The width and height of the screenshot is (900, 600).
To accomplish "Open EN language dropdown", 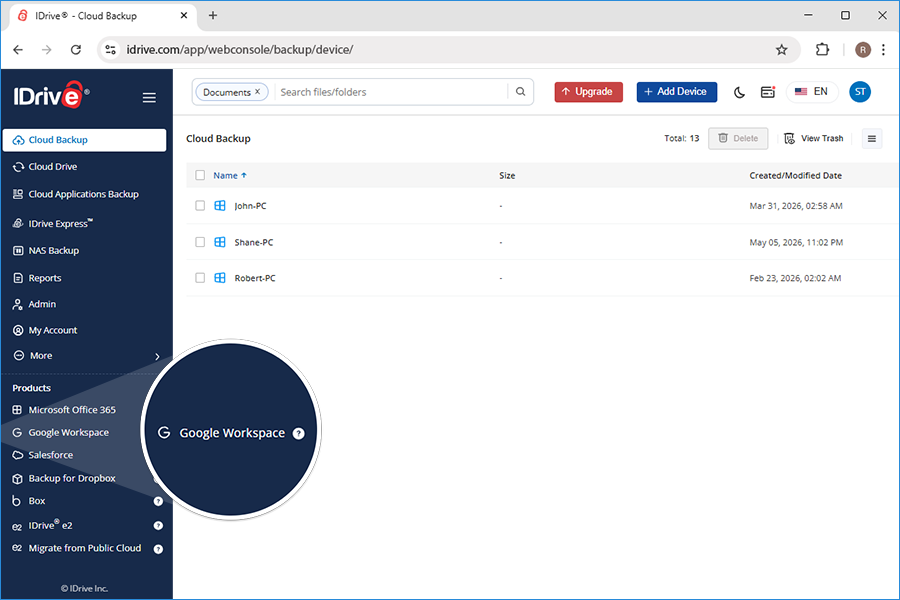I will 812,92.
